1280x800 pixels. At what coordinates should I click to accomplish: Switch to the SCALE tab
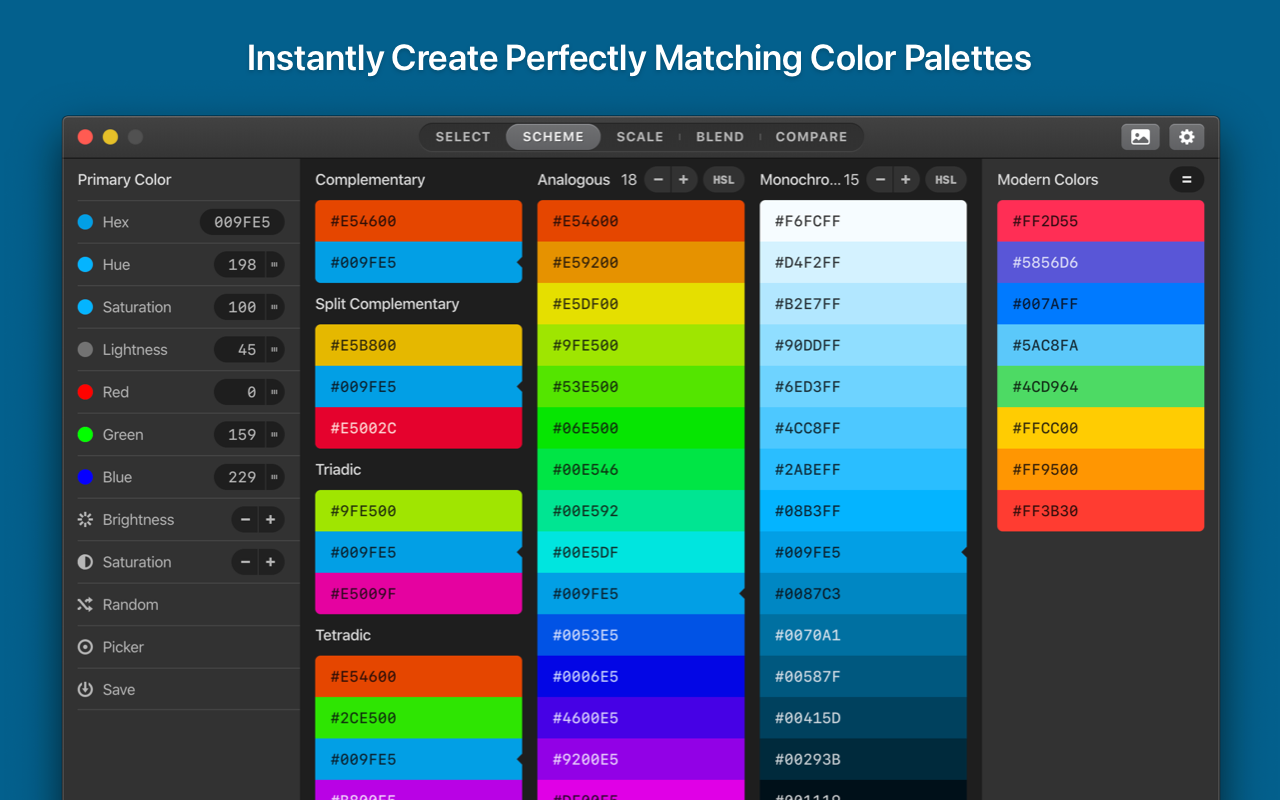point(640,137)
